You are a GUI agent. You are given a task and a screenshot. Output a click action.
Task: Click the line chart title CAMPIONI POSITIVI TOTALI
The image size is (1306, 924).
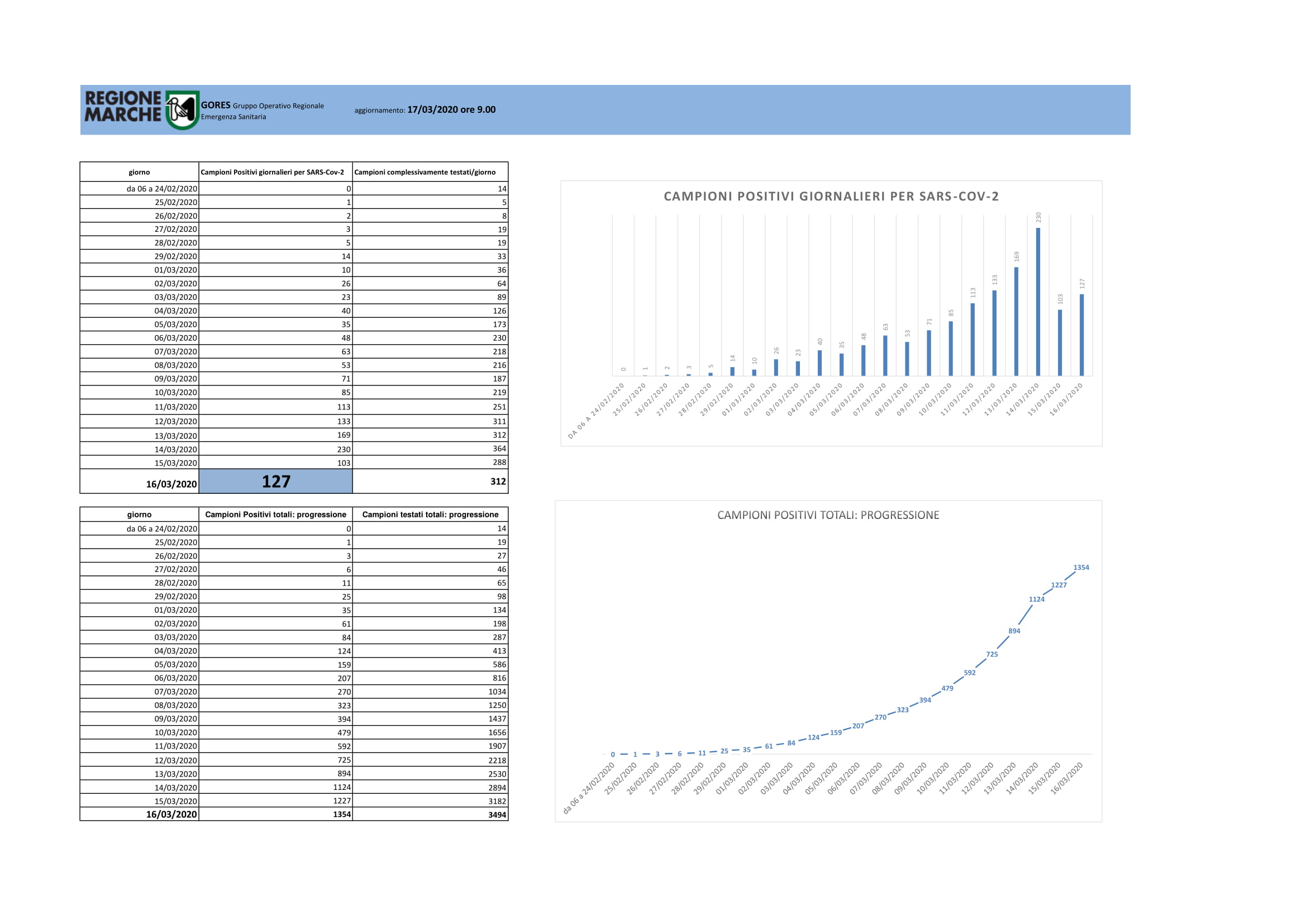828,515
